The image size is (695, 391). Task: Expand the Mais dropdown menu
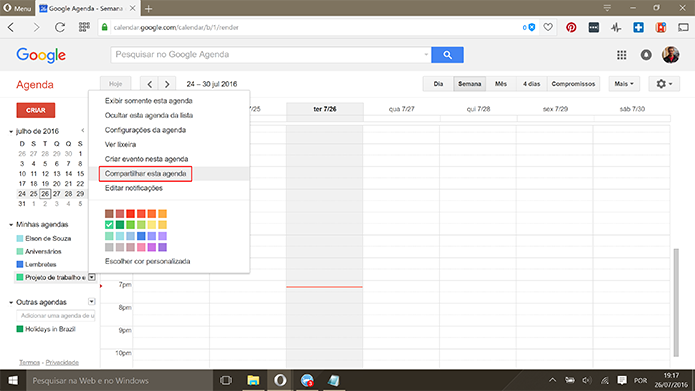(624, 84)
